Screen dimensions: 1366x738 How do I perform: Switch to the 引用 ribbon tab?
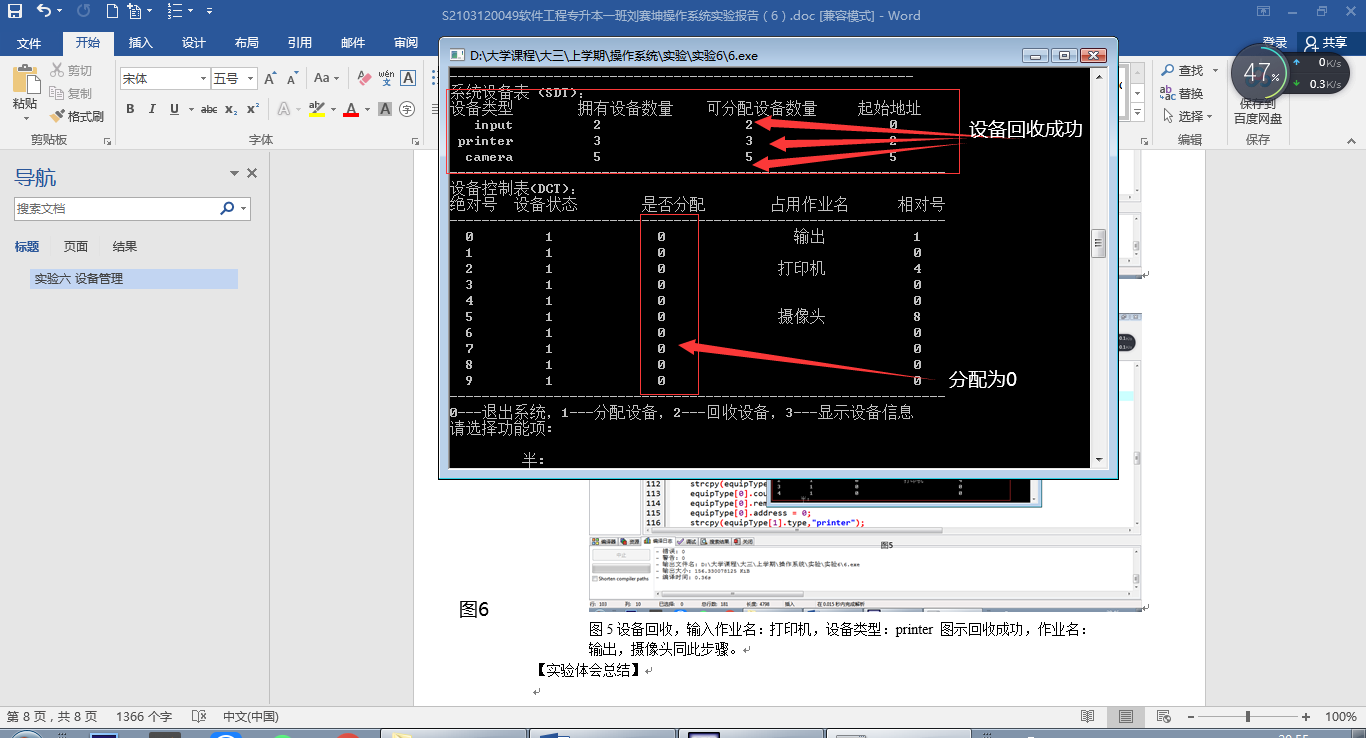299,43
